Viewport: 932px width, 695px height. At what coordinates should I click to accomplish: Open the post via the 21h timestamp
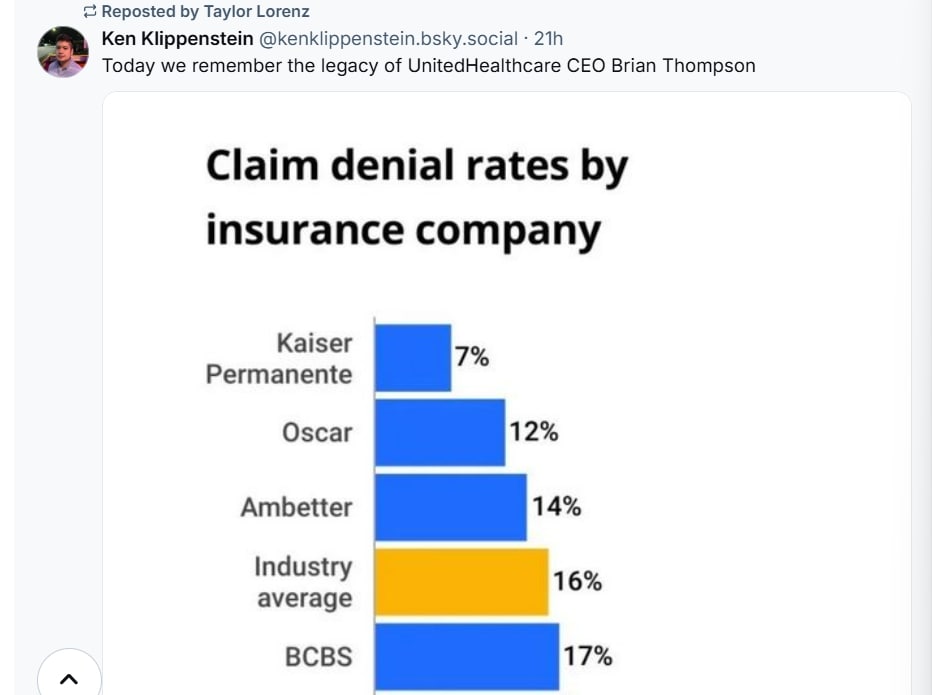(x=548, y=39)
